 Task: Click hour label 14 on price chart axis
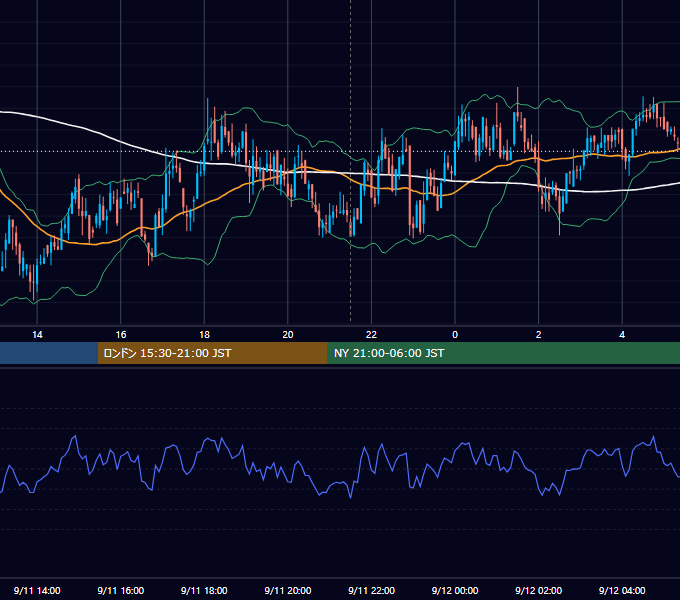[x=37, y=335]
